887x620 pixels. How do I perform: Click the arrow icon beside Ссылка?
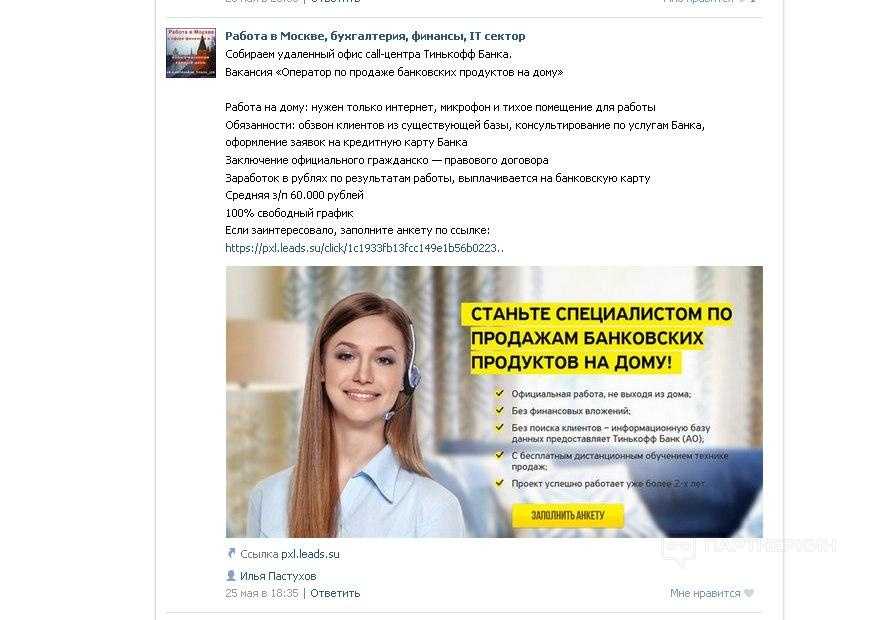231,554
